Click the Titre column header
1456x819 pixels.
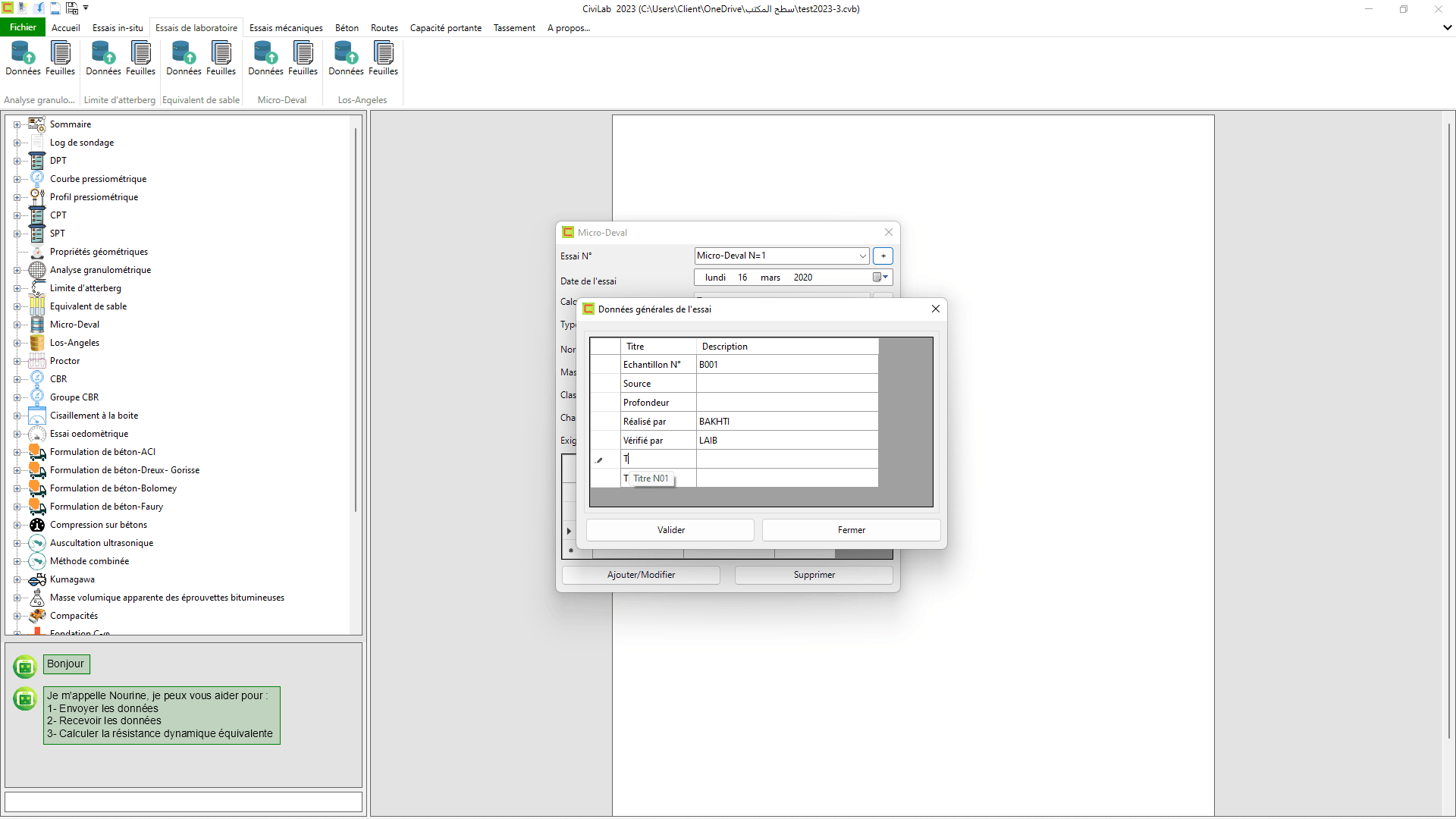pos(658,347)
